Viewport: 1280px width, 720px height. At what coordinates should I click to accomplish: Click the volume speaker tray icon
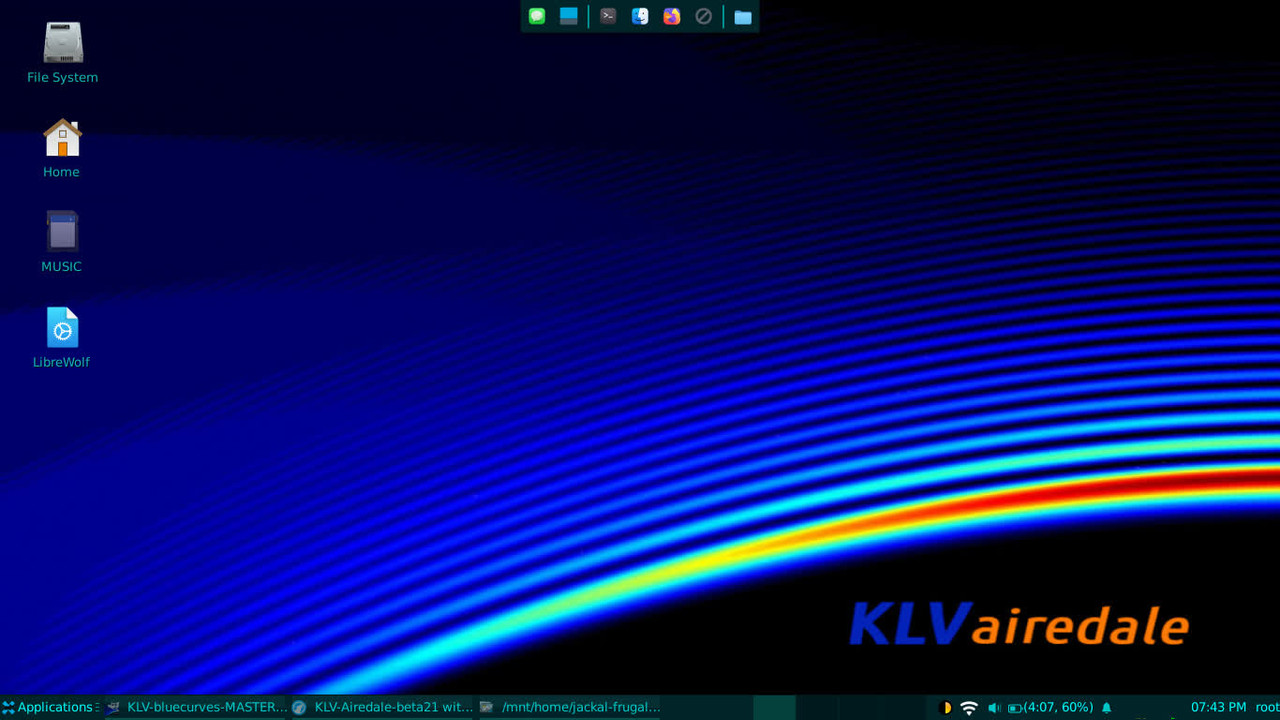994,707
